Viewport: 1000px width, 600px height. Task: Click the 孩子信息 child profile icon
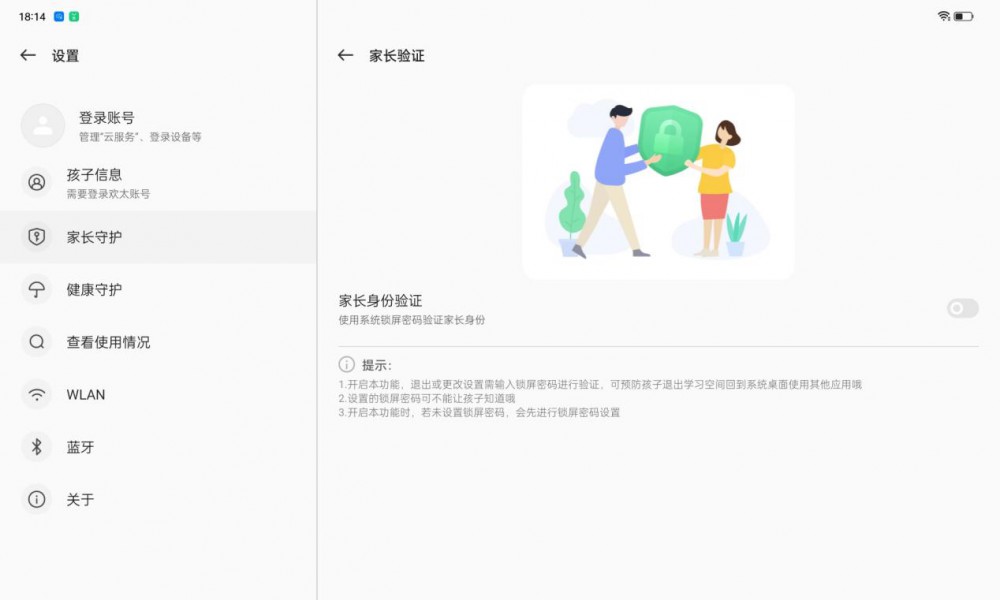tap(36, 183)
